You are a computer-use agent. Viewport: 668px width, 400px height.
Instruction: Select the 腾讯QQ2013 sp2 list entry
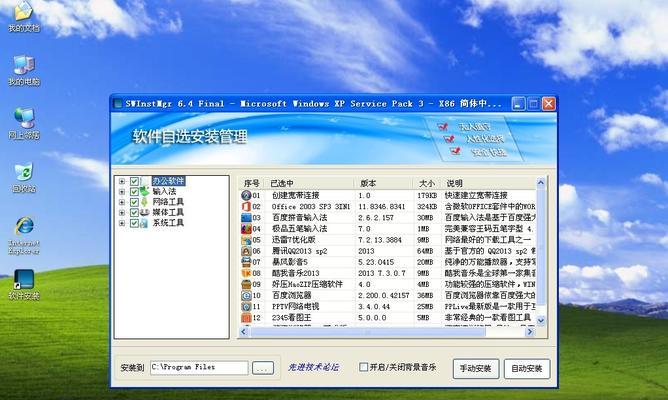(299, 251)
